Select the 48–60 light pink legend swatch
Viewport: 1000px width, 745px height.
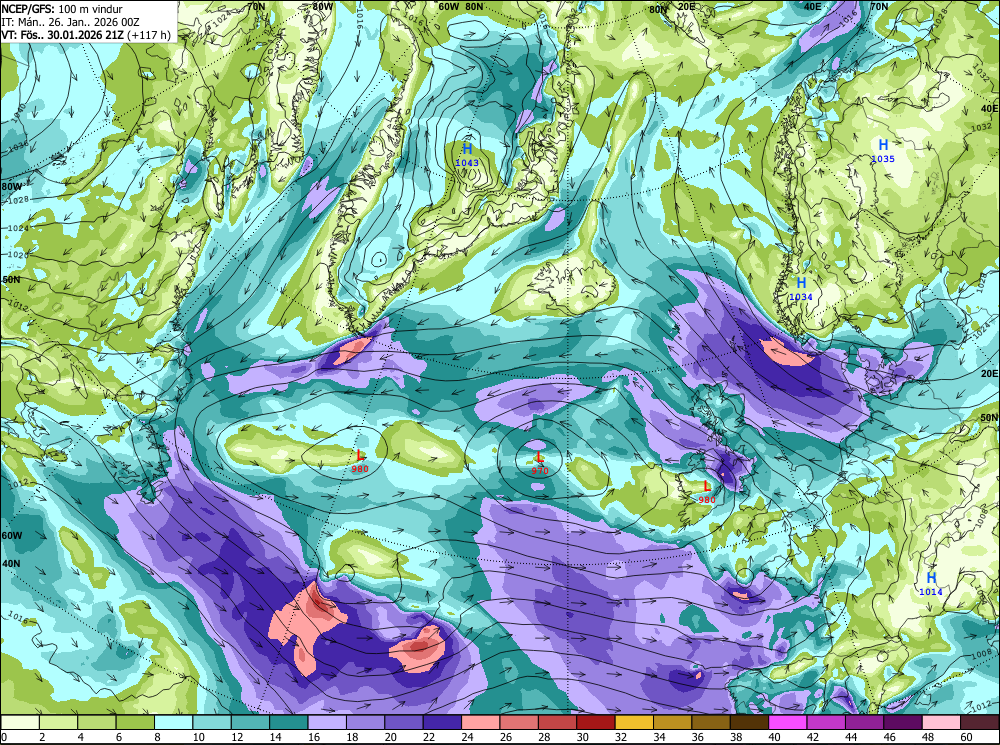tap(941, 722)
